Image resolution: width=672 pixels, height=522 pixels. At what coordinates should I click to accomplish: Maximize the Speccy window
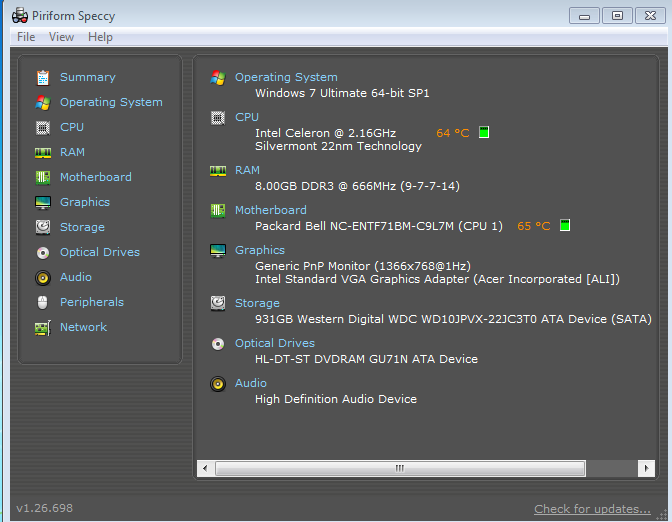pyautogui.click(x=617, y=16)
